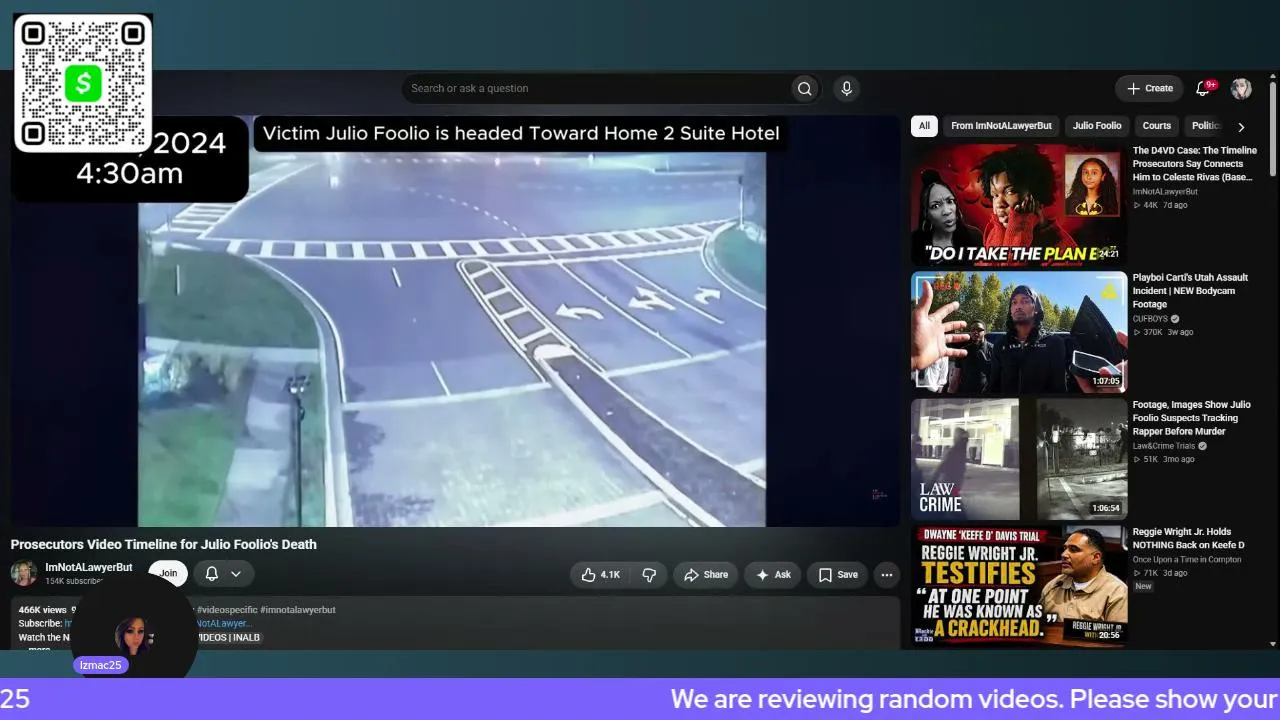Select the Julio Foolio filter chip
This screenshot has width=1280, height=720.
tap(1097, 126)
